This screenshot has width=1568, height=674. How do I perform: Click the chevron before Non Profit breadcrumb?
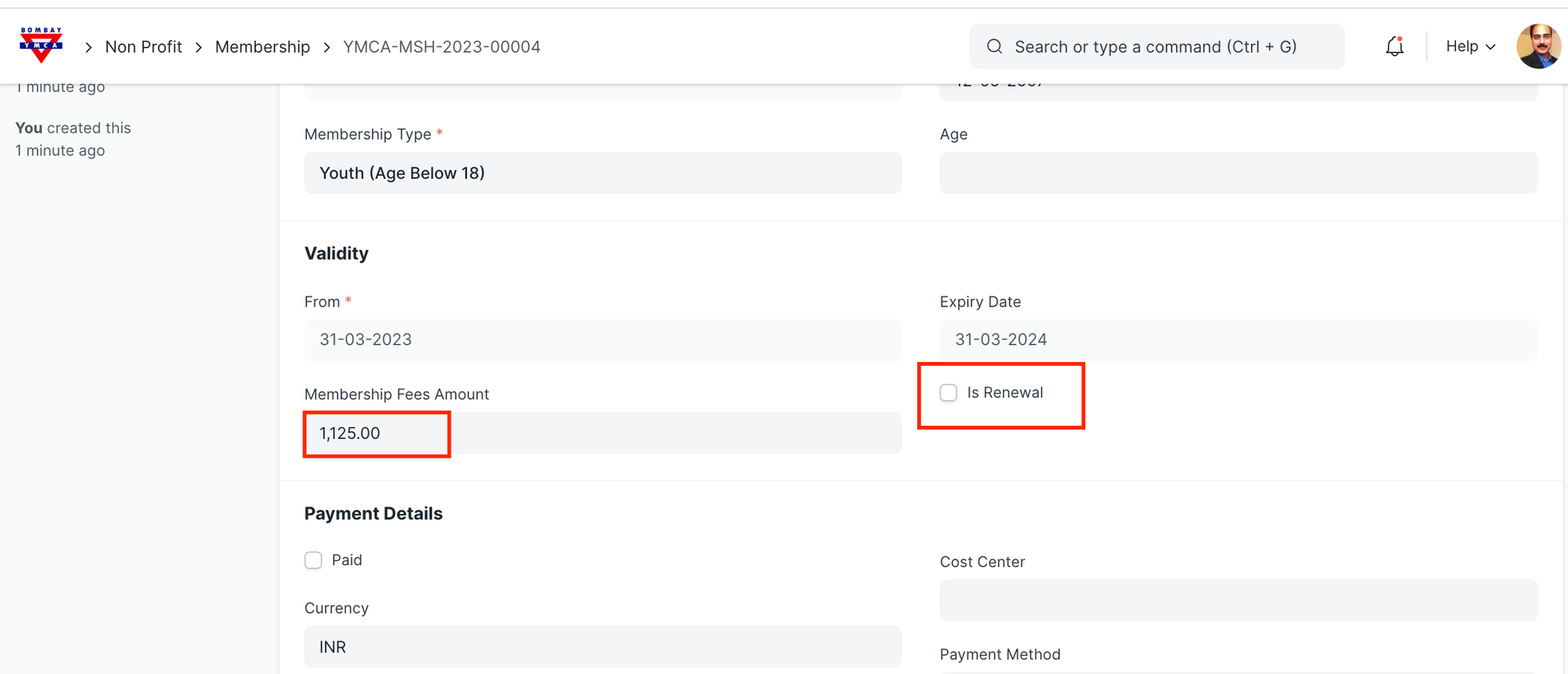[88, 47]
